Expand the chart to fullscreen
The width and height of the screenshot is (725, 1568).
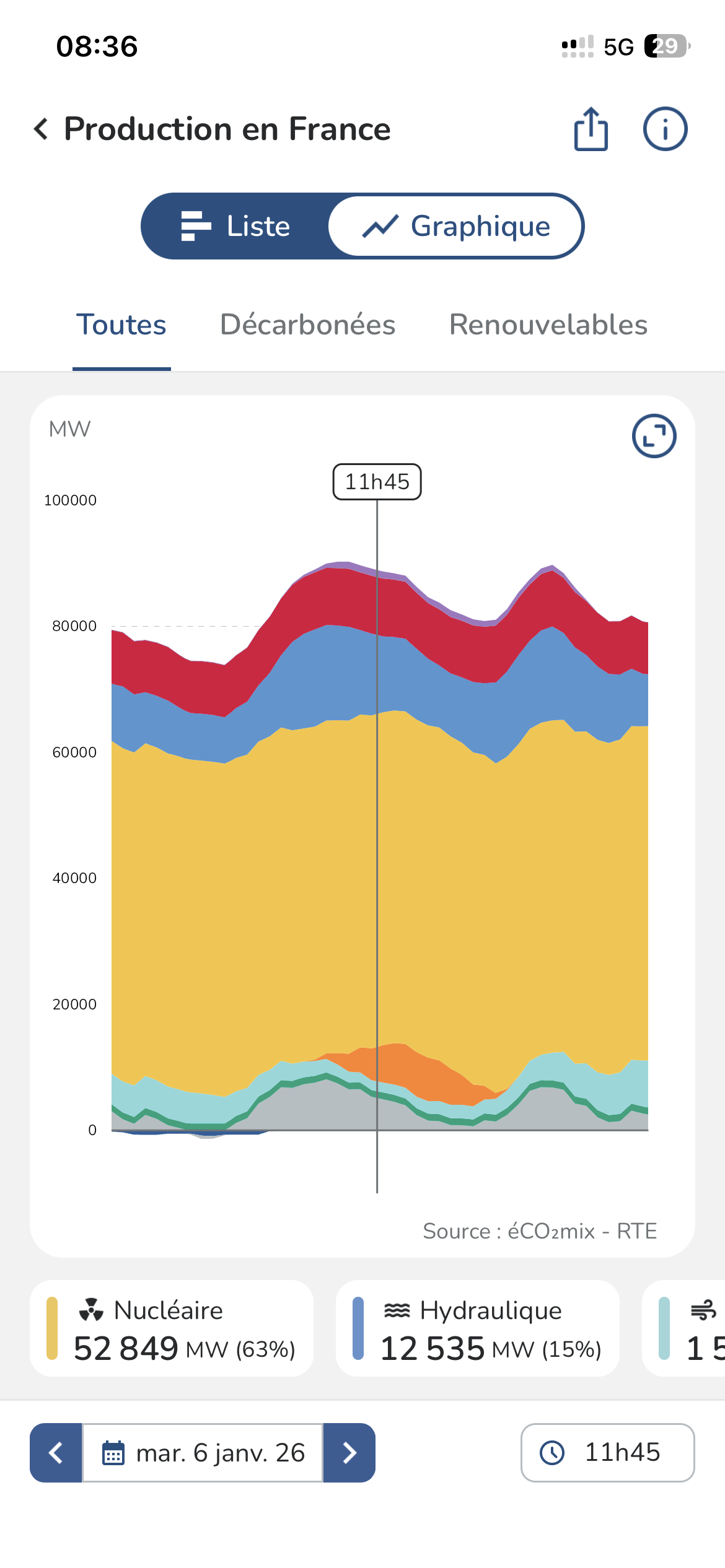click(654, 436)
